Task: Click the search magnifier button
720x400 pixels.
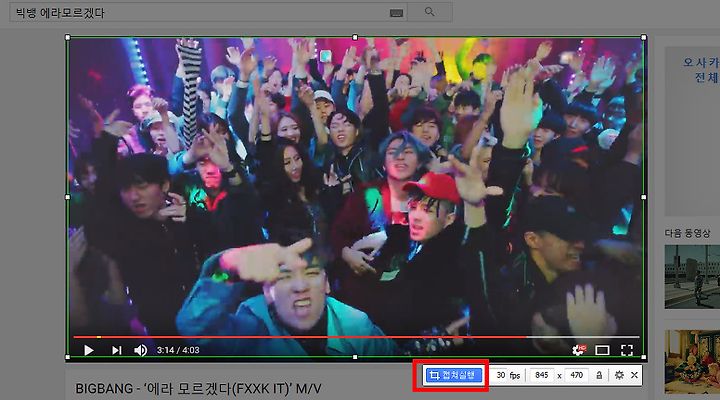Action: click(429, 12)
